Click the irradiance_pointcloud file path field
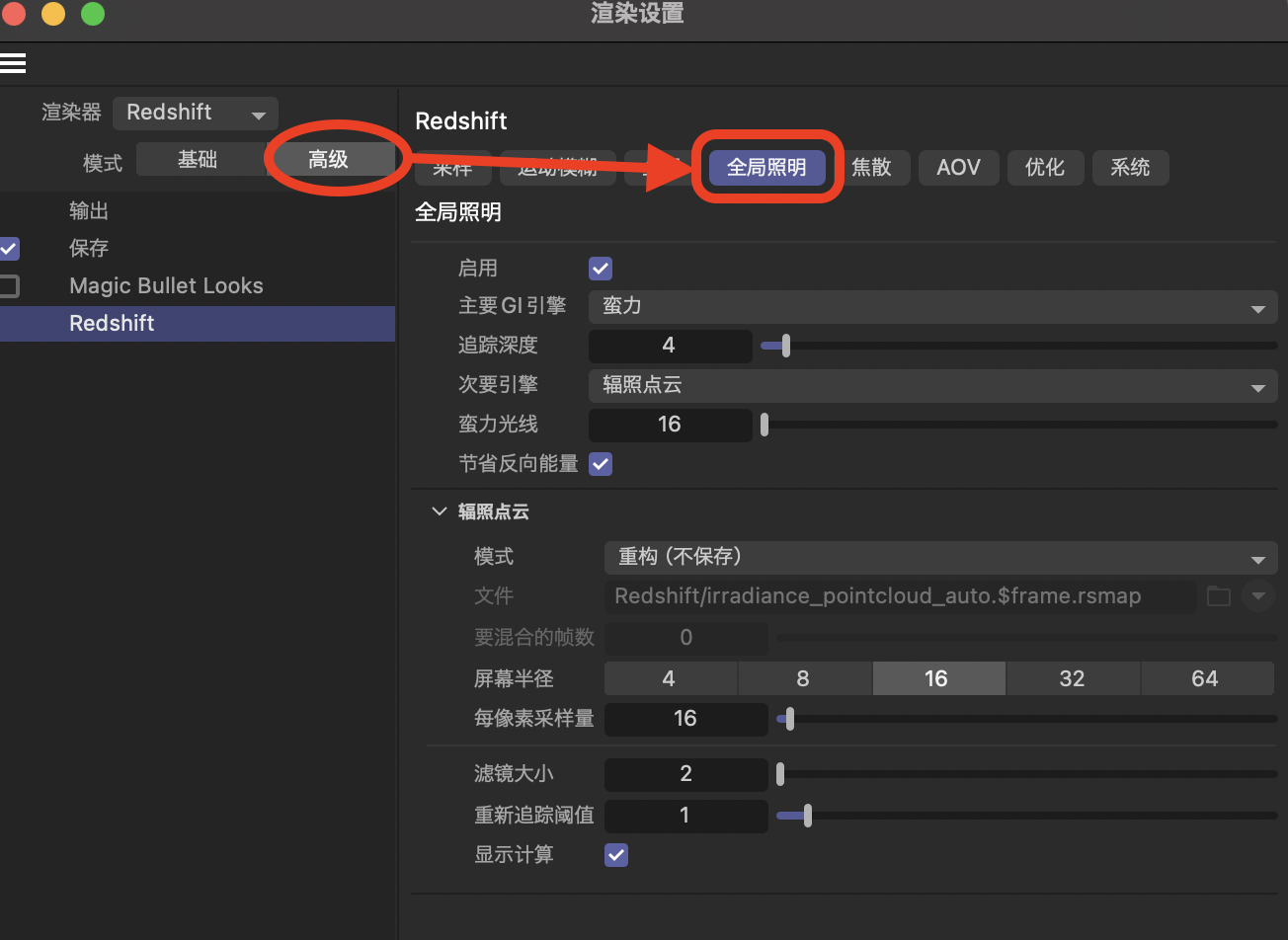 tap(900, 596)
